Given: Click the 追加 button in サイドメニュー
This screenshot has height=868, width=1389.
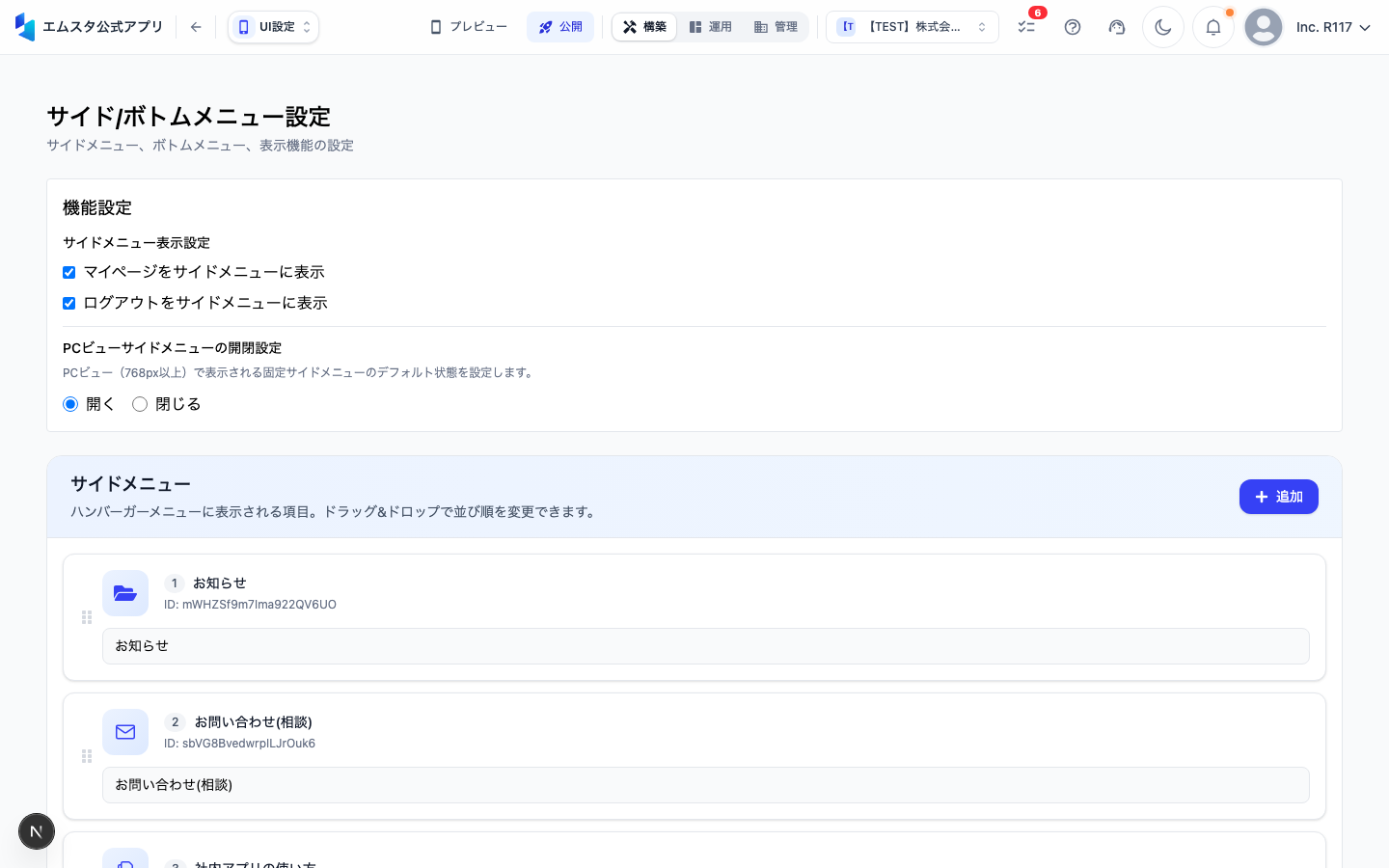Looking at the screenshot, I should [x=1279, y=497].
